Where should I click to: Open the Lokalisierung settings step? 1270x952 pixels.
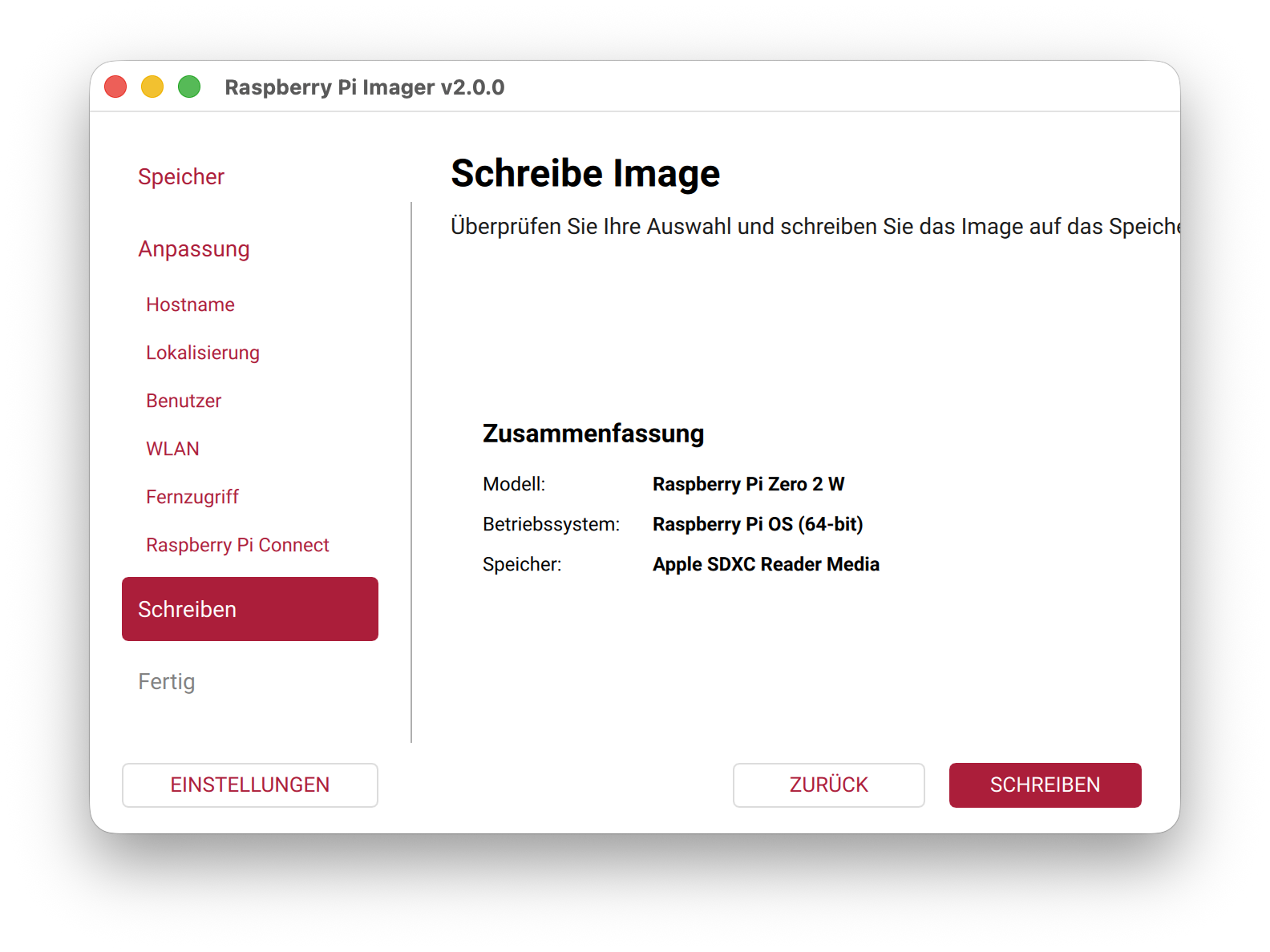tap(203, 353)
